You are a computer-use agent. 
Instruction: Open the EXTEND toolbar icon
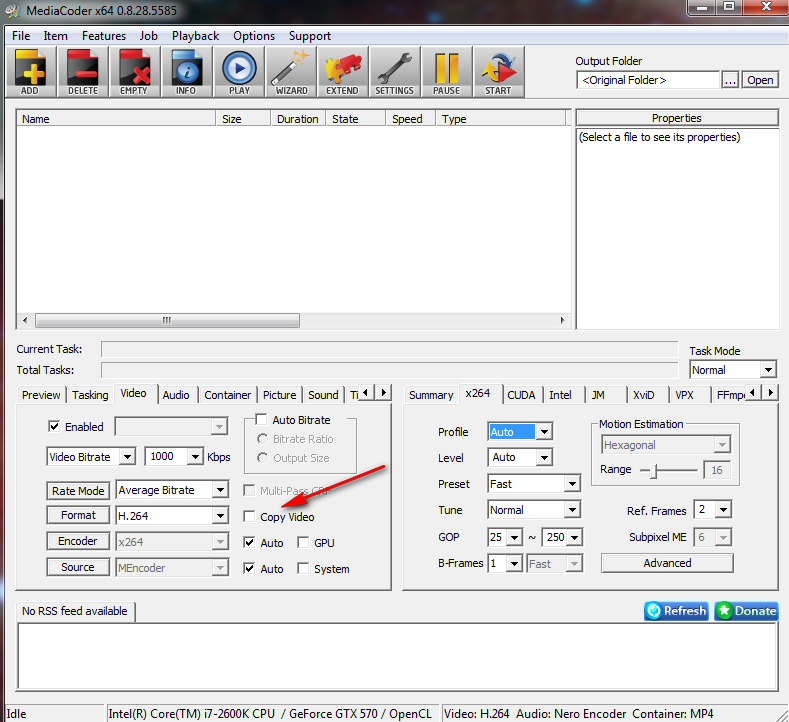click(343, 72)
